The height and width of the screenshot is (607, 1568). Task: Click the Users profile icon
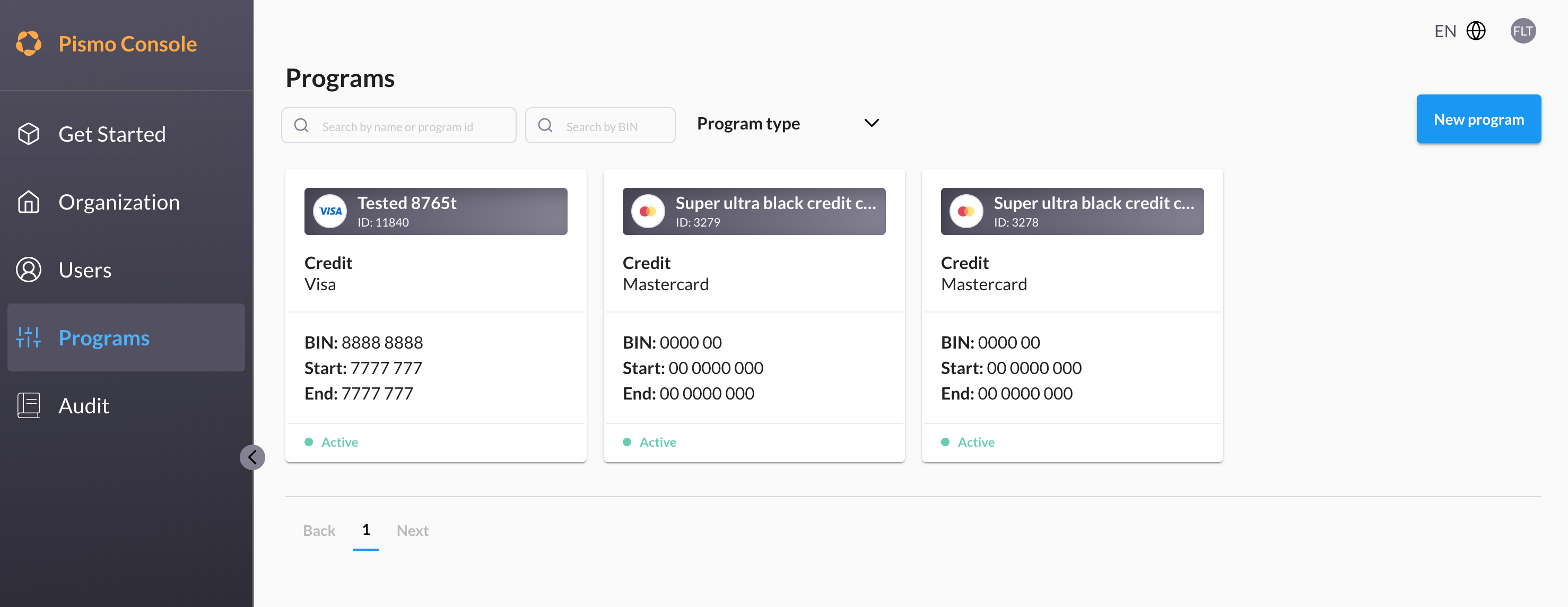point(29,270)
